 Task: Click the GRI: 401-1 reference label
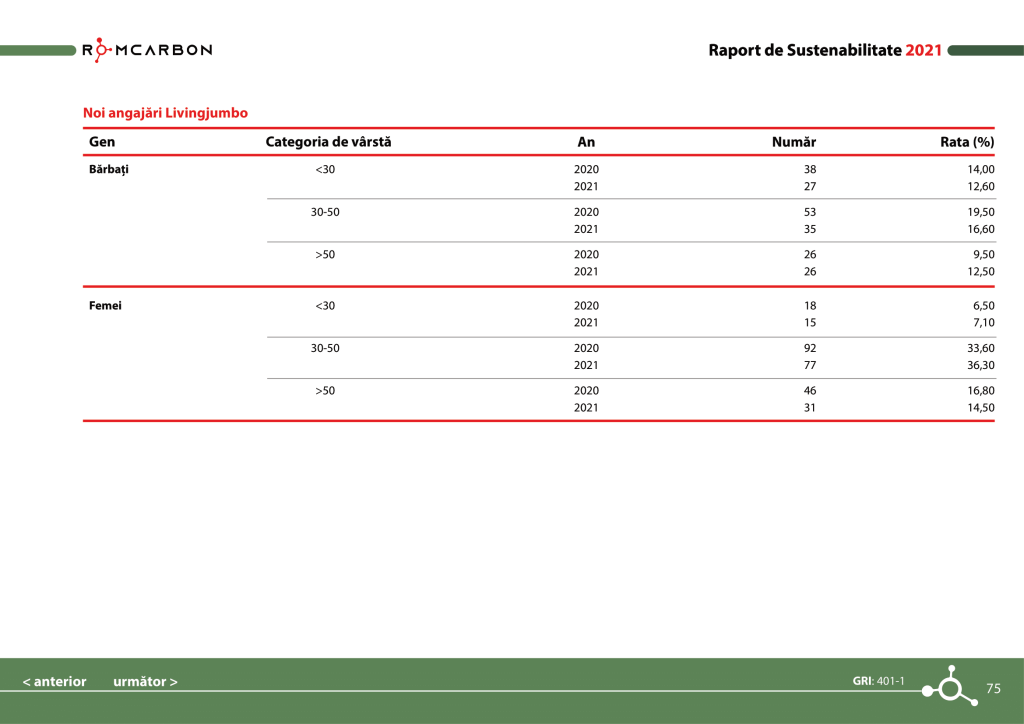pyautogui.click(x=878, y=681)
